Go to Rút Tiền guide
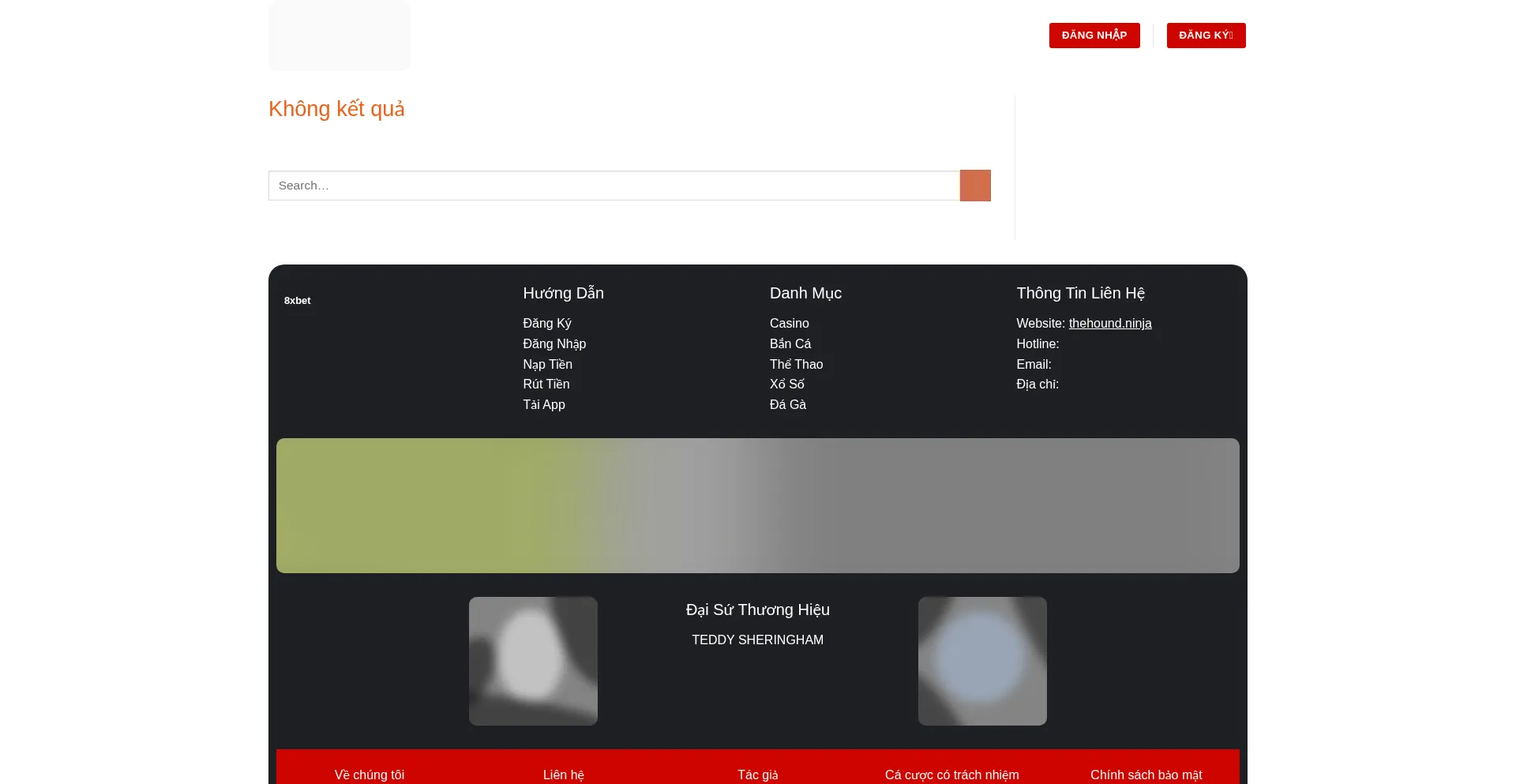Viewport: 1516px width, 784px height. pyautogui.click(x=546, y=384)
